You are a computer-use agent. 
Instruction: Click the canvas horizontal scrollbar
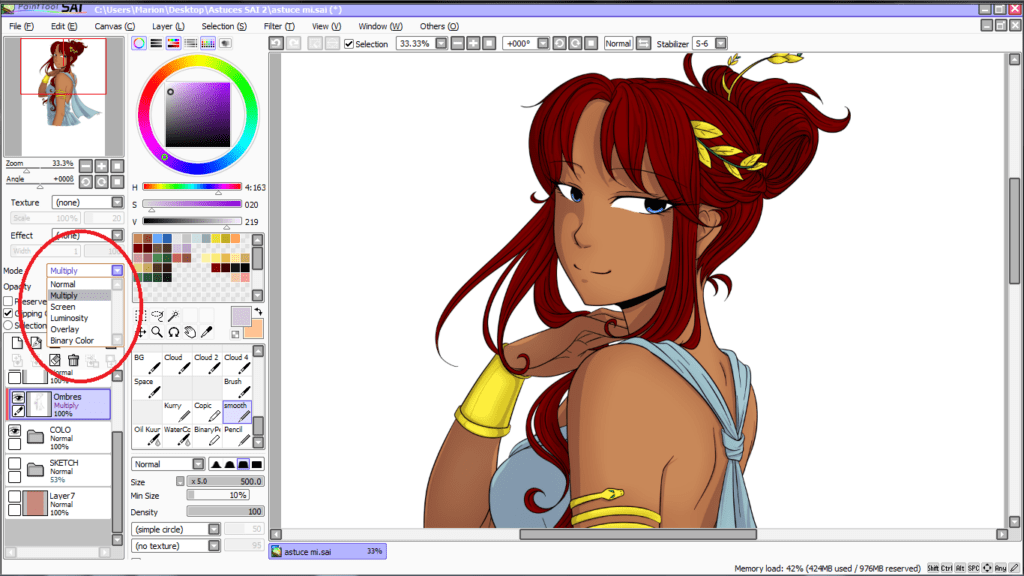tap(639, 534)
